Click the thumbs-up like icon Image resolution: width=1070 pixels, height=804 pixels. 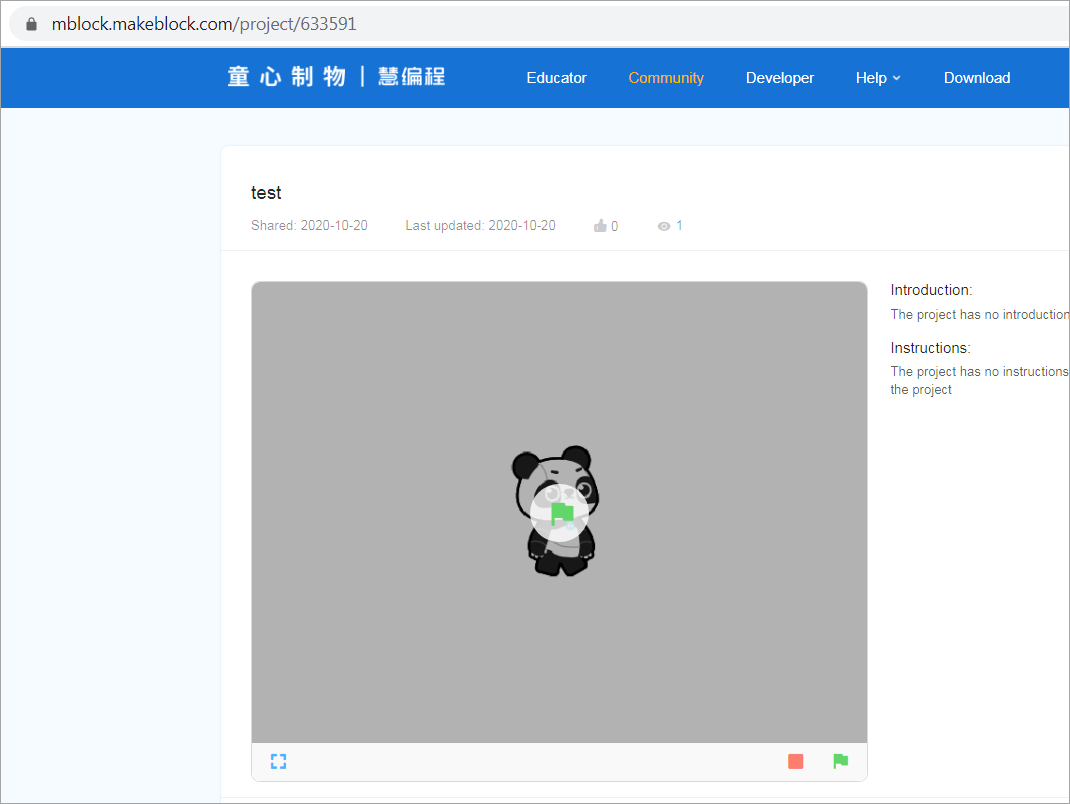tap(600, 226)
